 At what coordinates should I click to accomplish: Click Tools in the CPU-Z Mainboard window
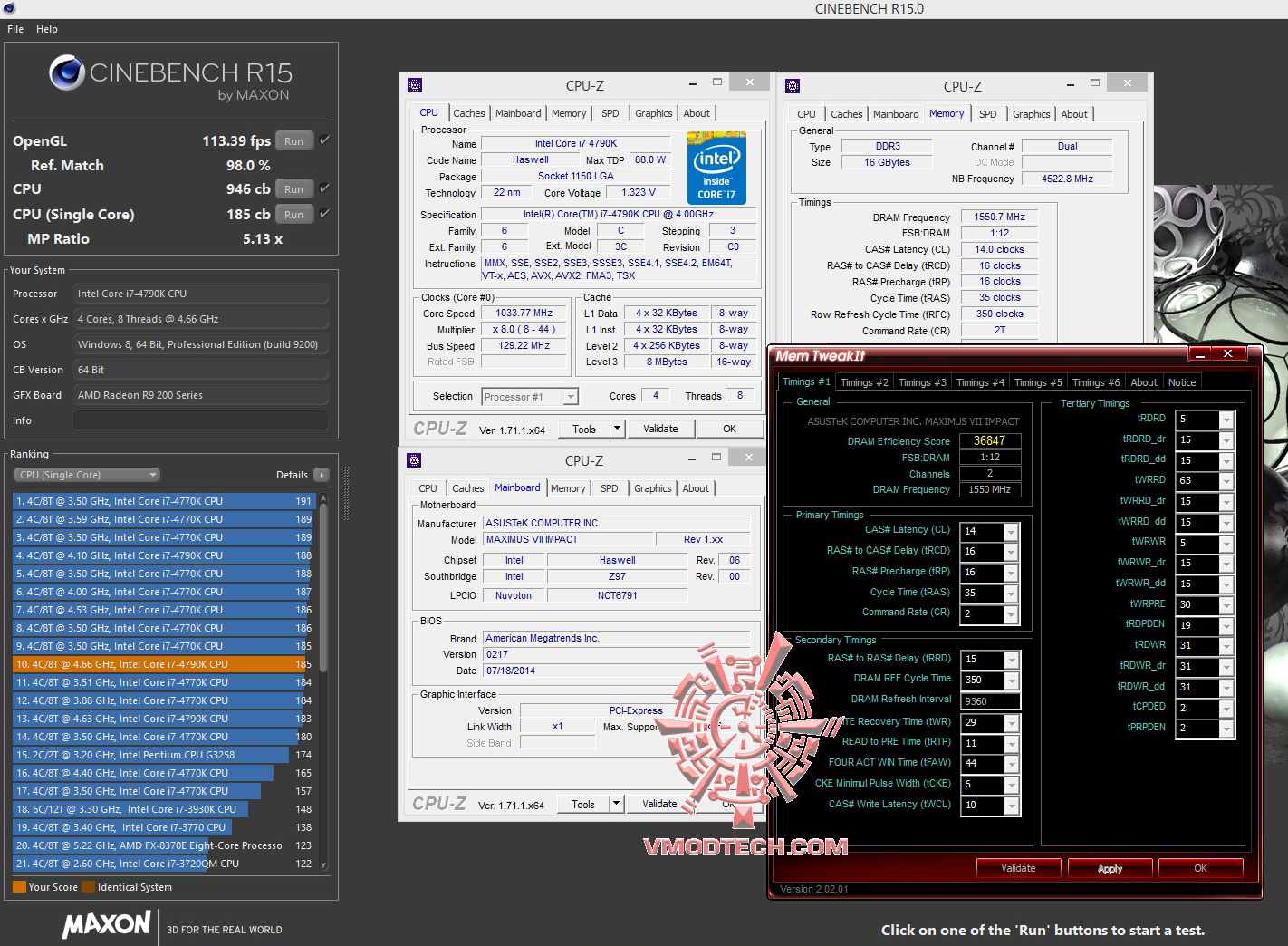pyautogui.click(x=583, y=804)
